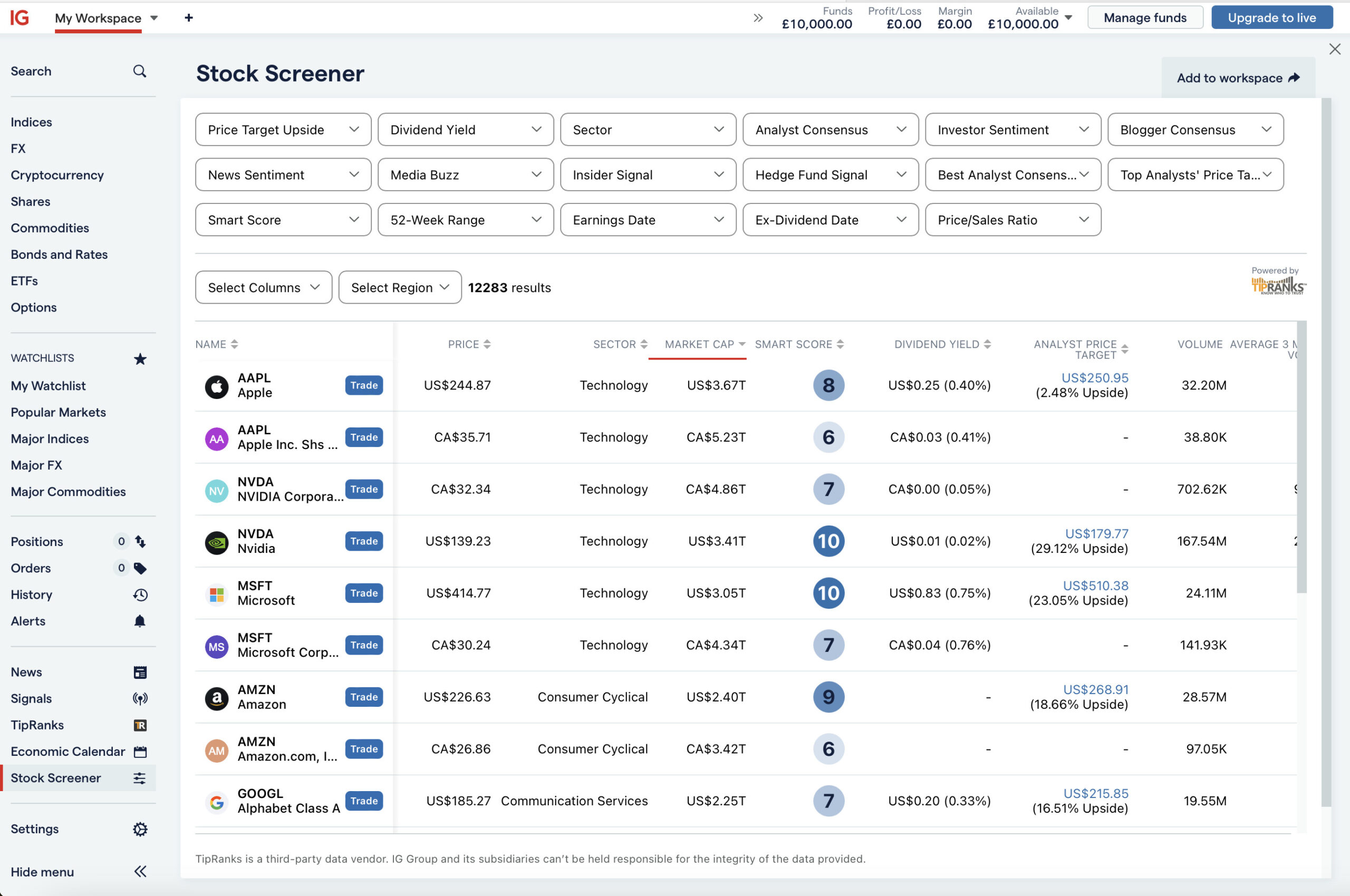Click Apple's US$250.95 analyst price target
This screenshot has height=896, width=1350.
coord(1094,378)
